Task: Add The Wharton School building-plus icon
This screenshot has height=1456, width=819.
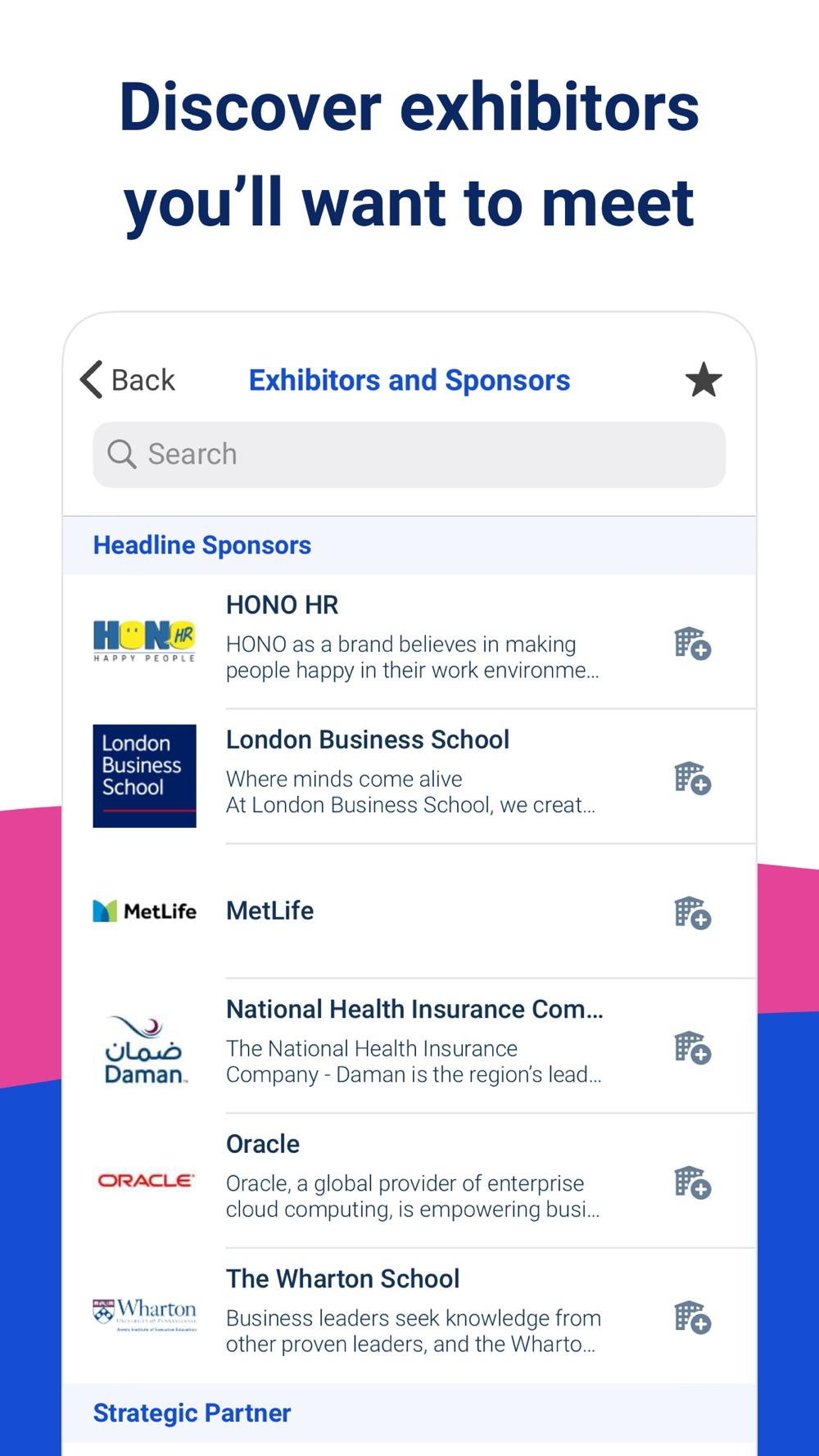Action: pos(693,1318)
